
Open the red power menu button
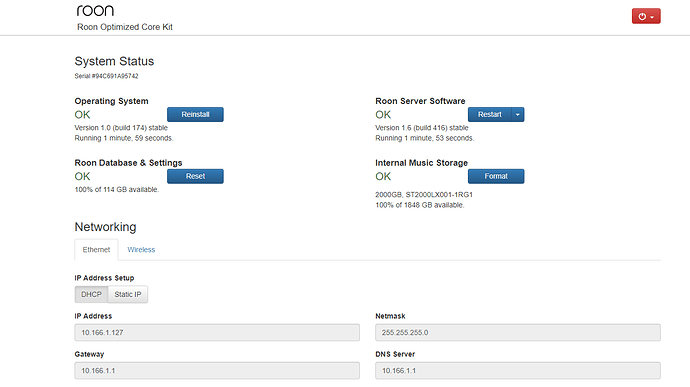[x=646, y=16]
